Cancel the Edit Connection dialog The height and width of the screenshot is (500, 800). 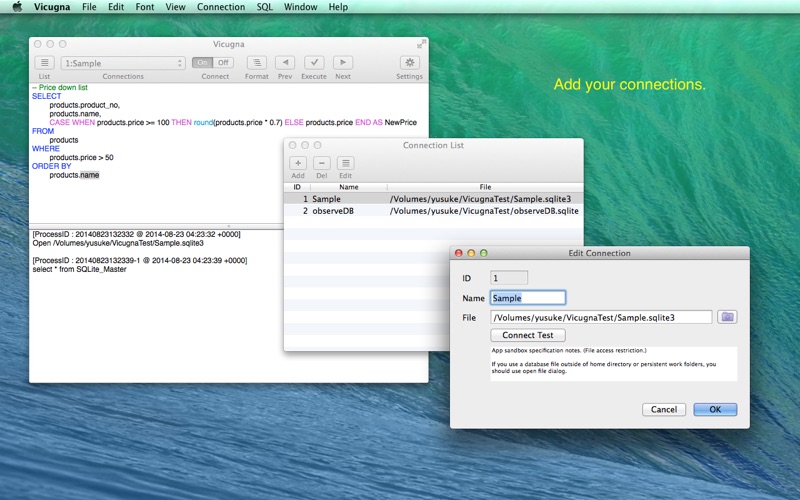664,409
